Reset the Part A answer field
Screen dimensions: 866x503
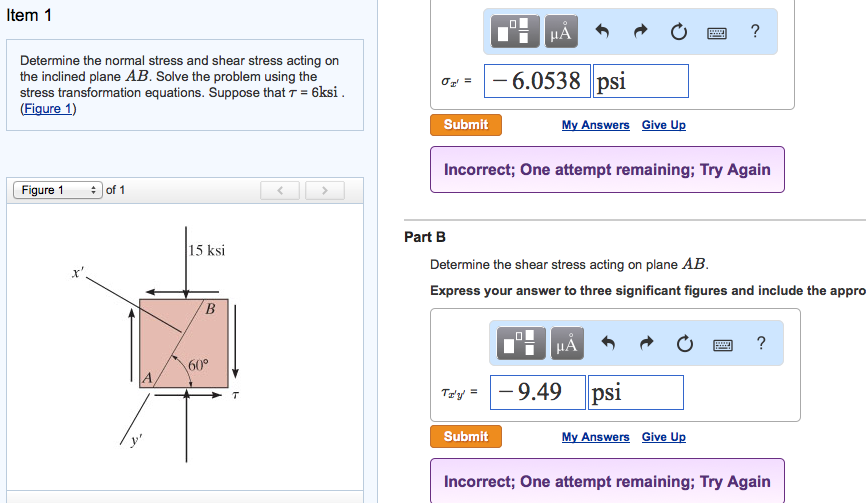coord(679,31)
